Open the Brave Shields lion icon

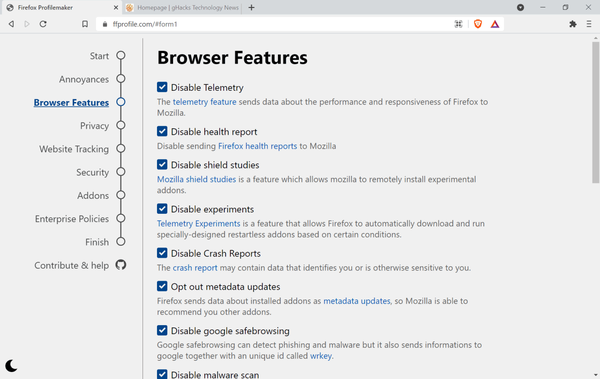[478, 24]
